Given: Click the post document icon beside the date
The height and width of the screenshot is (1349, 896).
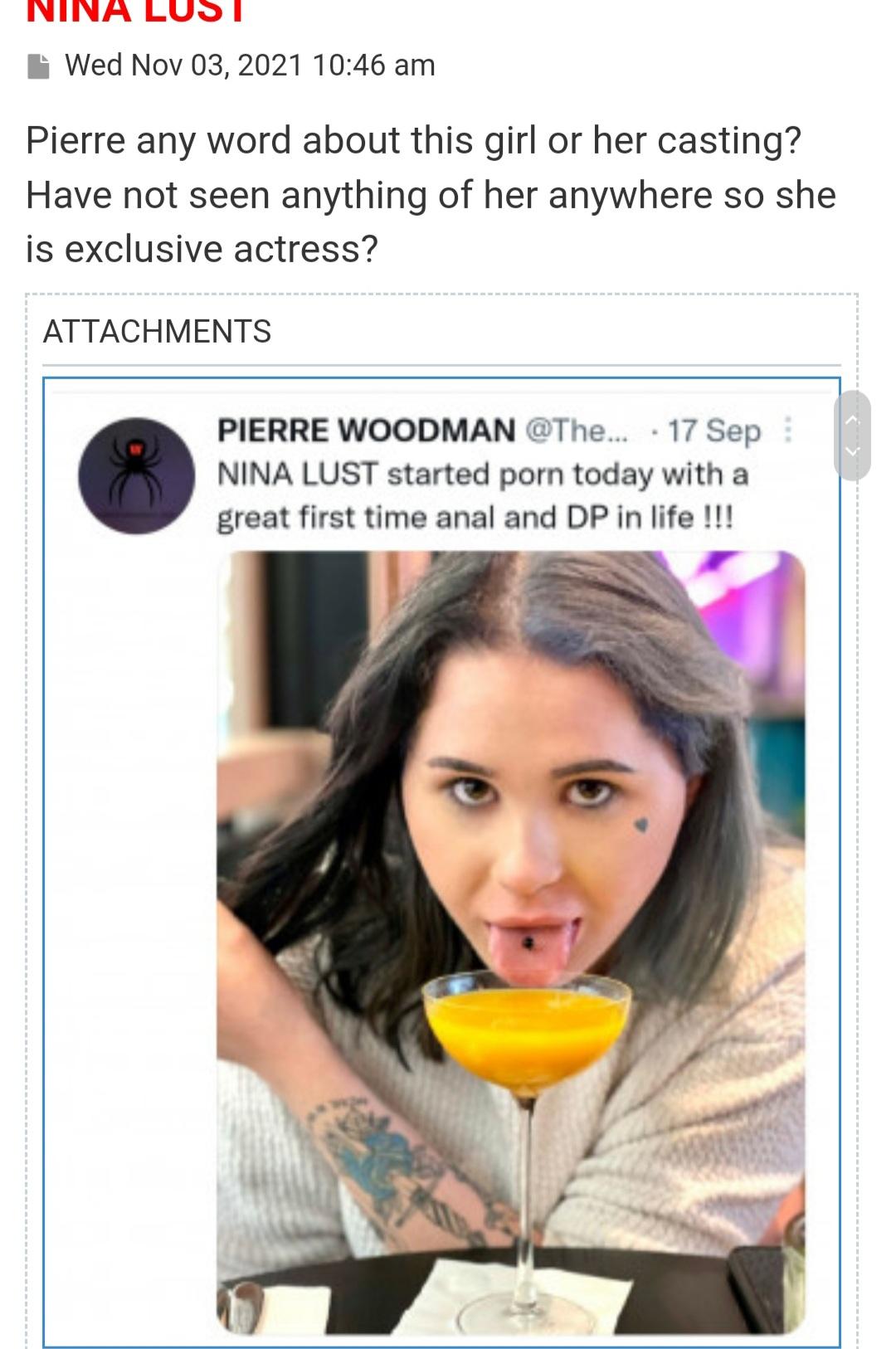Looking at the screenshot, I should coord(38,66).
